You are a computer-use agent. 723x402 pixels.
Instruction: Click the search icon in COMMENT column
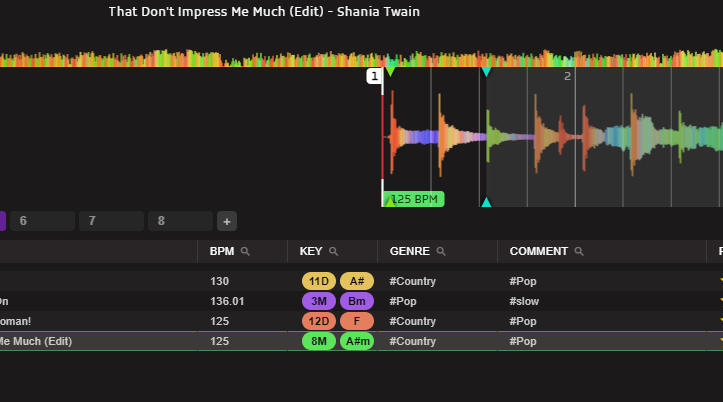(x=579, y=252)
